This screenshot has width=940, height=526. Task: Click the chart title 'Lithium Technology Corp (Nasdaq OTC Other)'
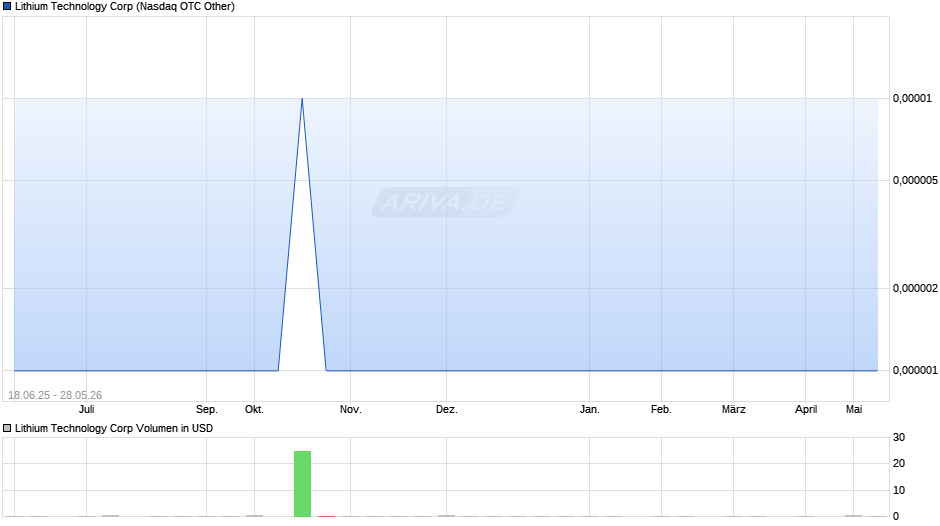coord(125,7)
